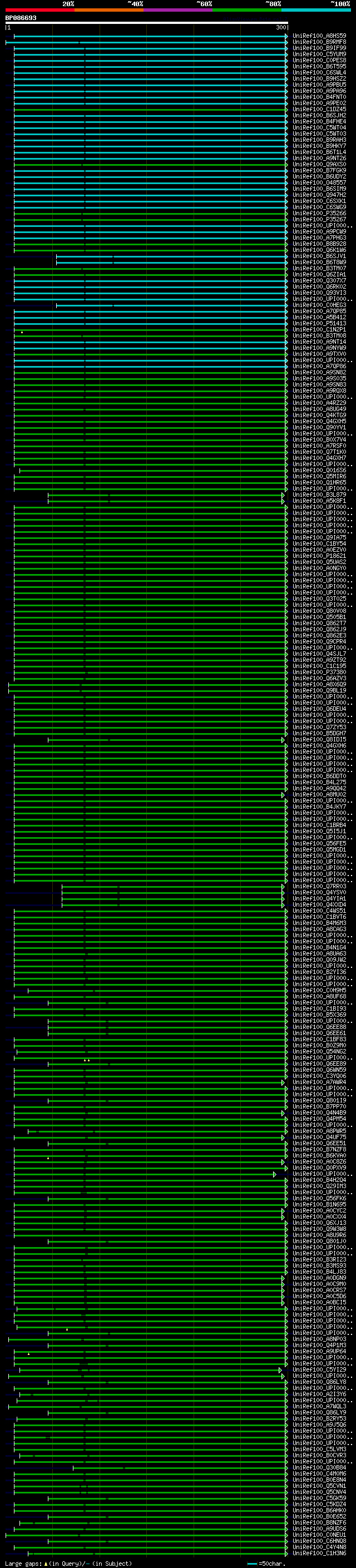Click the purple ~60% score legend segment

(x=177, y=10)
